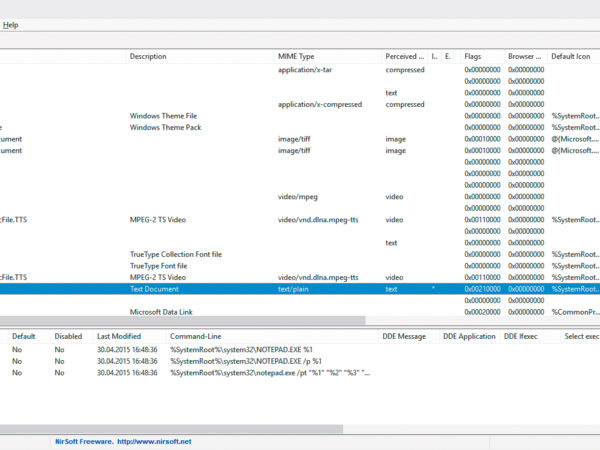
Task: Select the Microsoft Data Link row
Action: click(161, 312)
